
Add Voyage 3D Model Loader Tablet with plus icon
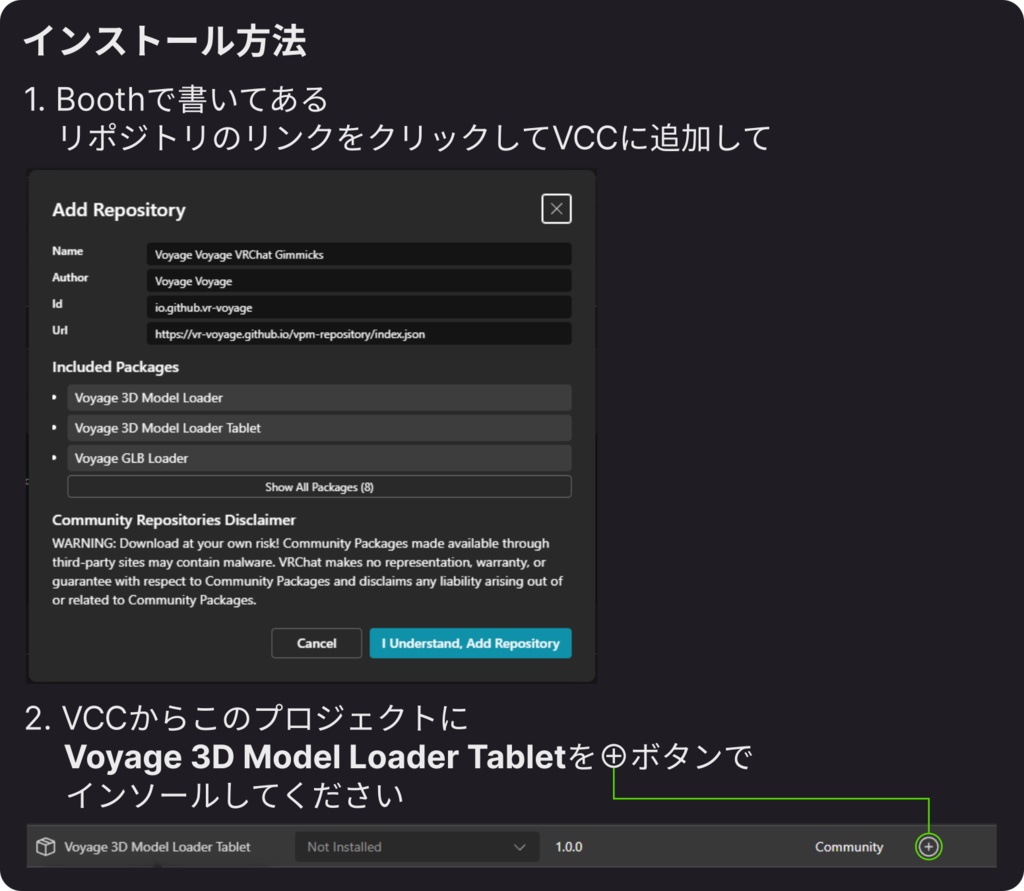click(x=928, y=847)
